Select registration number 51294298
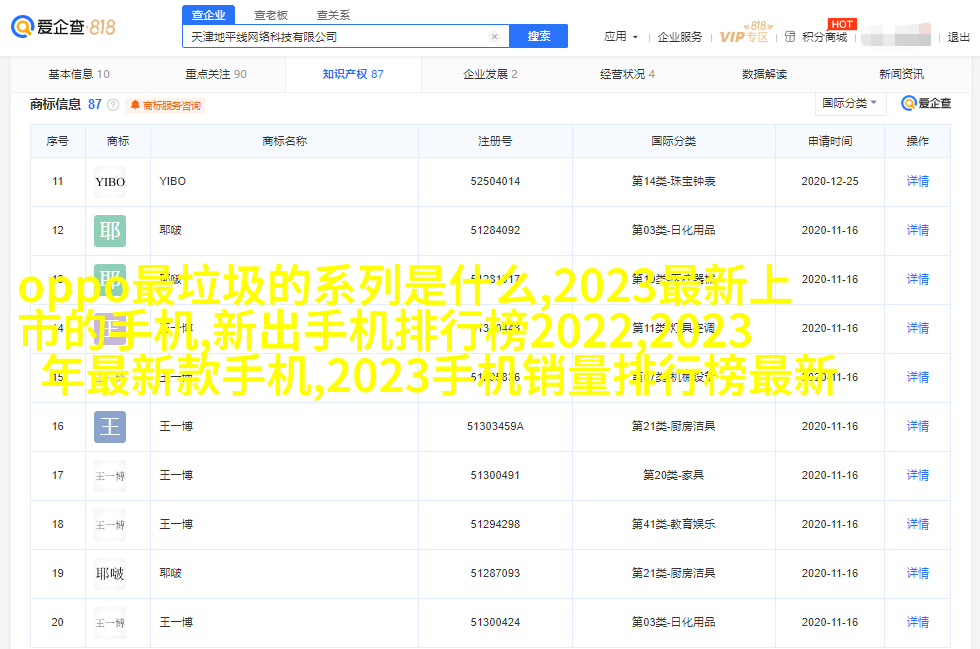The image size is (980, 649). [495, 524]
